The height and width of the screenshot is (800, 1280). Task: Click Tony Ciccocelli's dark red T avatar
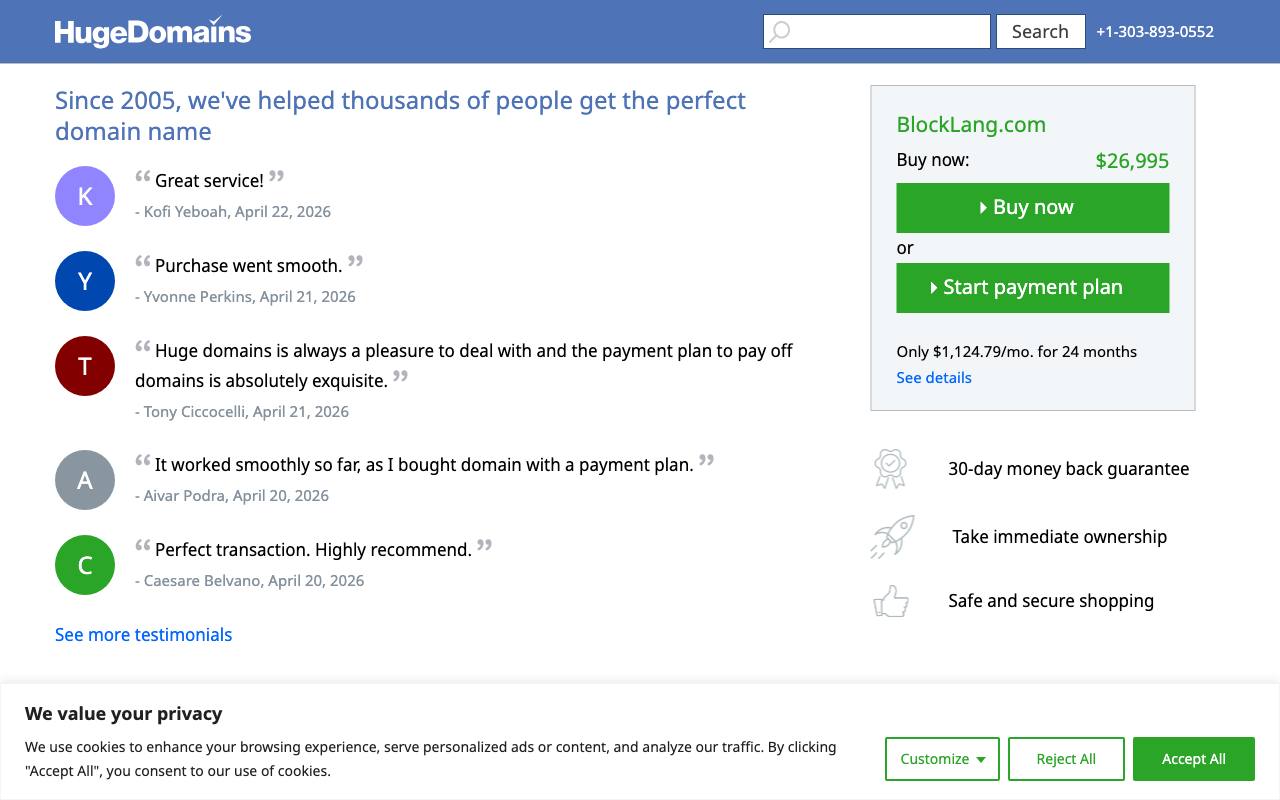click(x=85, y=366)
